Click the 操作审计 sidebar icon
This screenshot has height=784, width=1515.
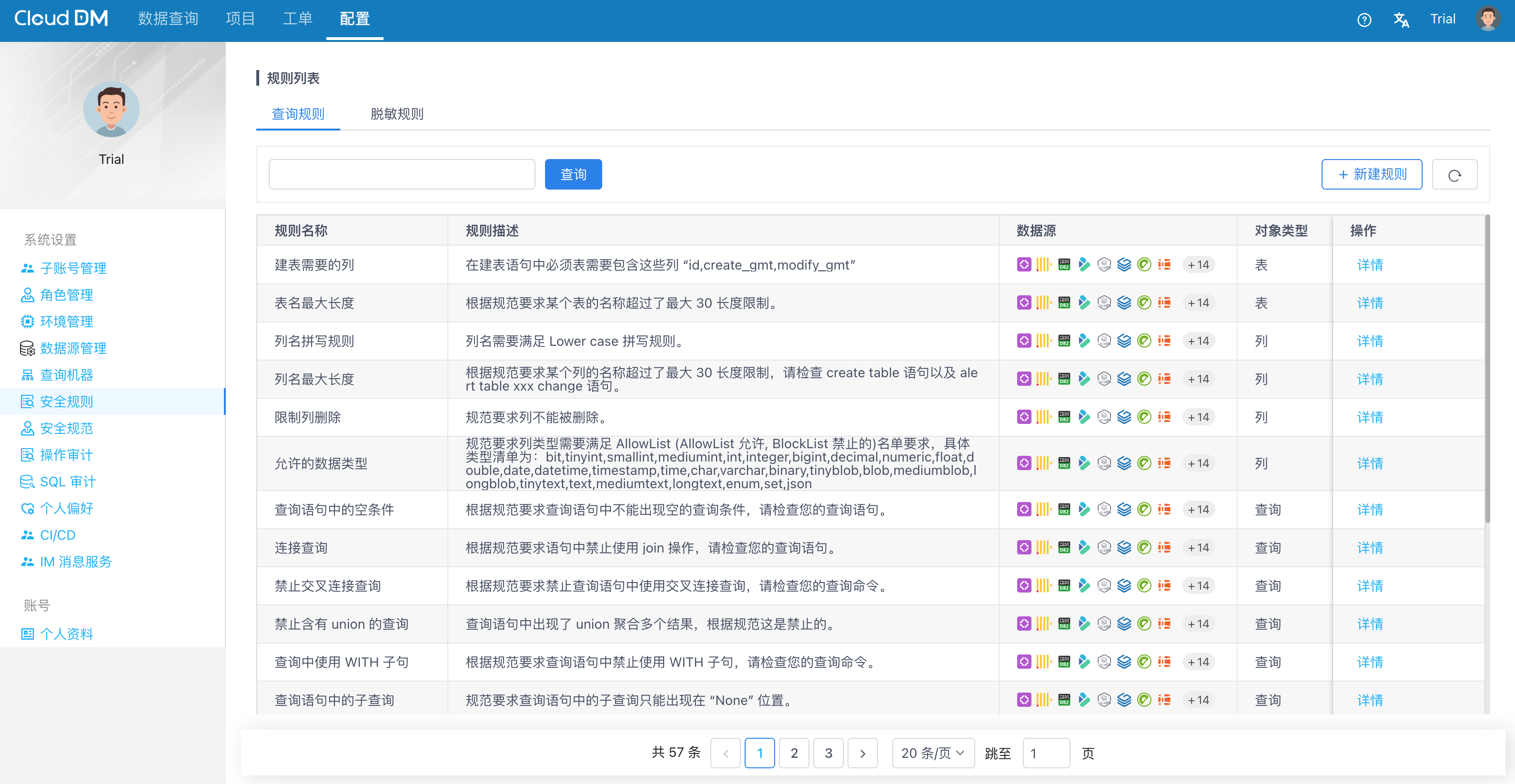[x=27, y=455]
